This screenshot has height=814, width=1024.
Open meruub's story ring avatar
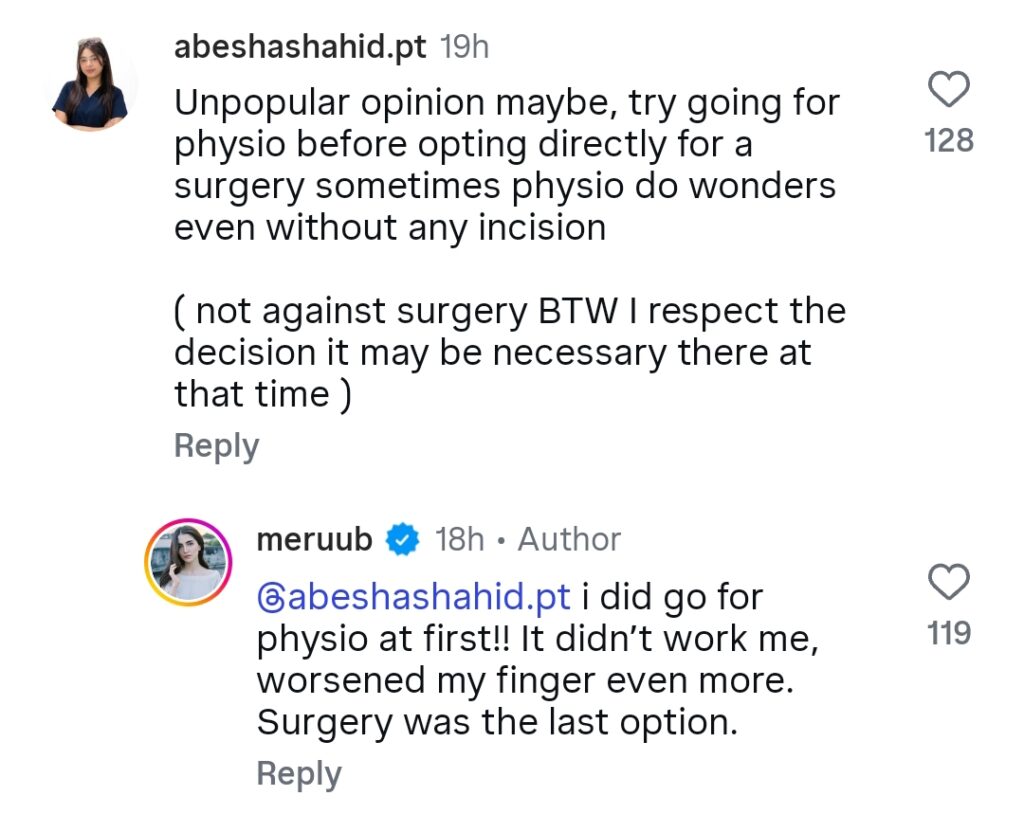point(188,562)
